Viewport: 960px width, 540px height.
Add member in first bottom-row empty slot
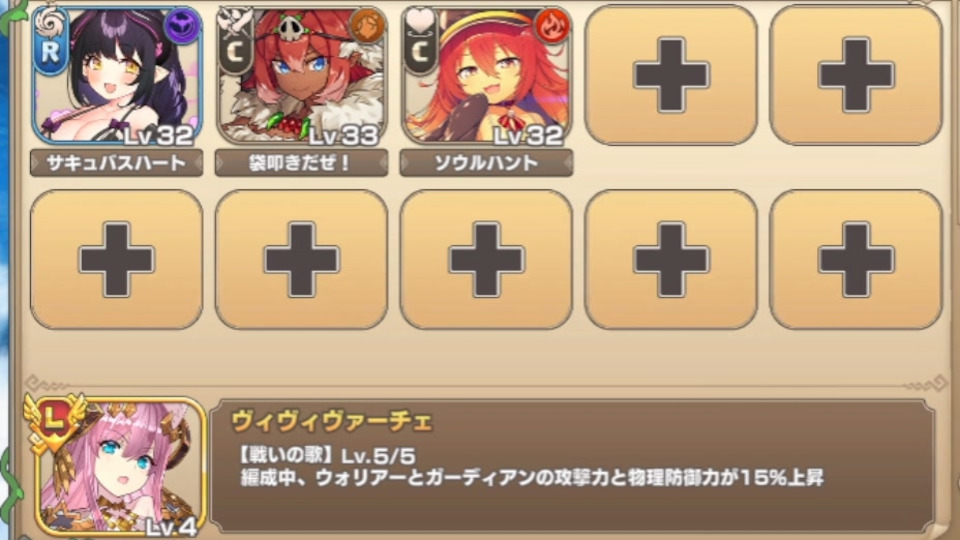[116, 260]
